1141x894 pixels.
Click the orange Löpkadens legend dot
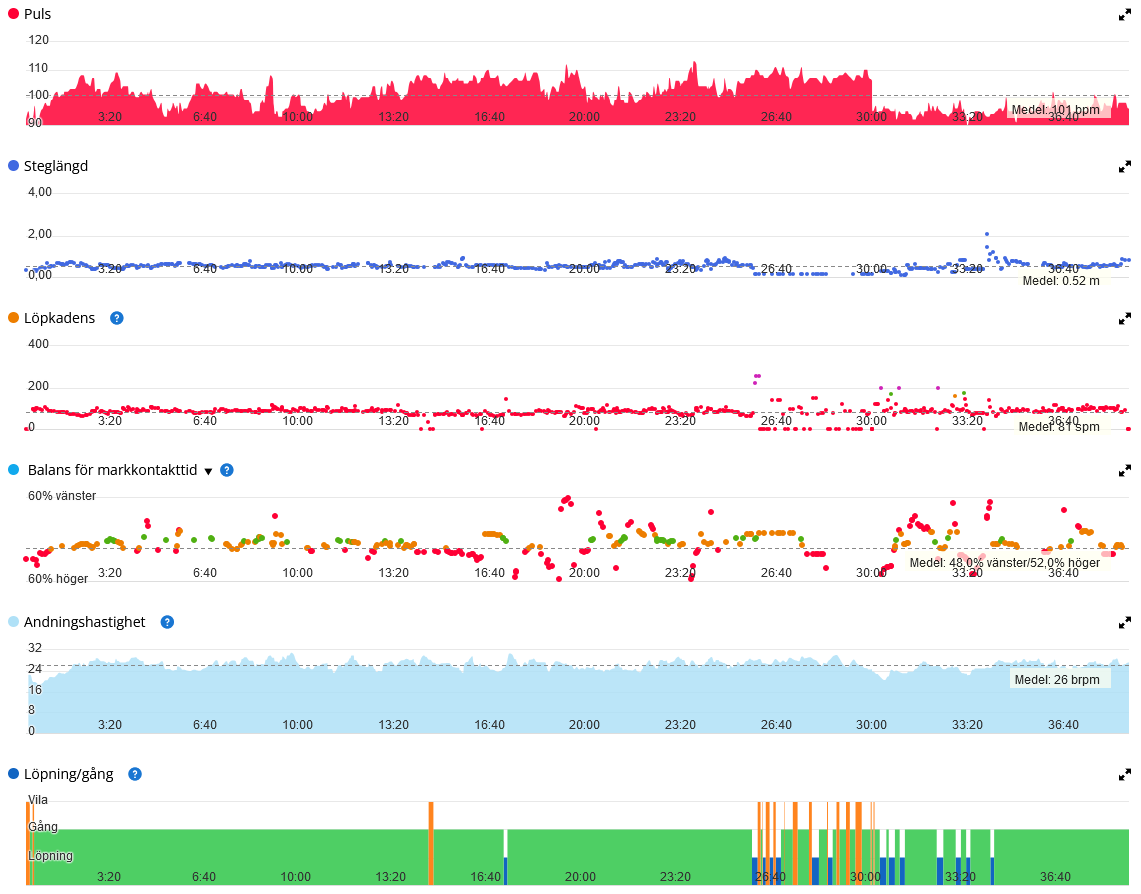(x=13, y=318)
